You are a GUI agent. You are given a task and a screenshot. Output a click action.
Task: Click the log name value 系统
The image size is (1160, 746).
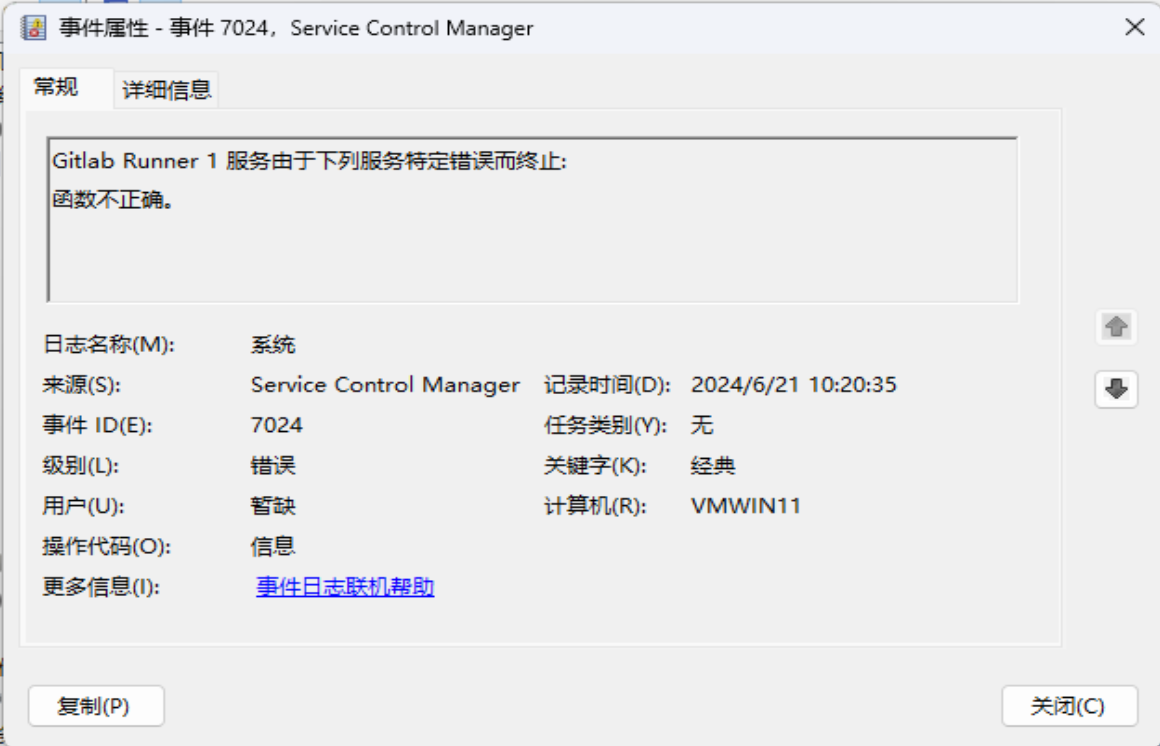pyautogui.click(x=273, y=345)
